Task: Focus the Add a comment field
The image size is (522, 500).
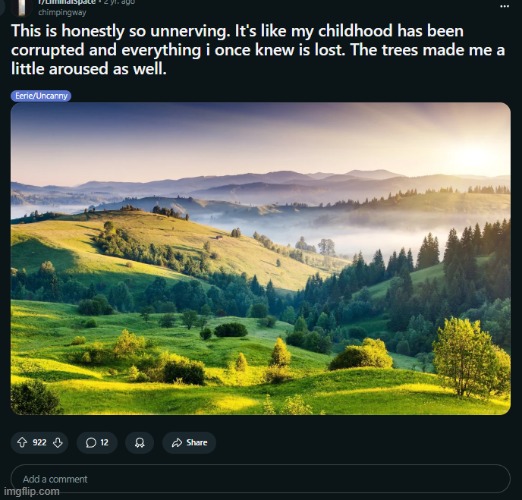Action: (x=260, y=479)
